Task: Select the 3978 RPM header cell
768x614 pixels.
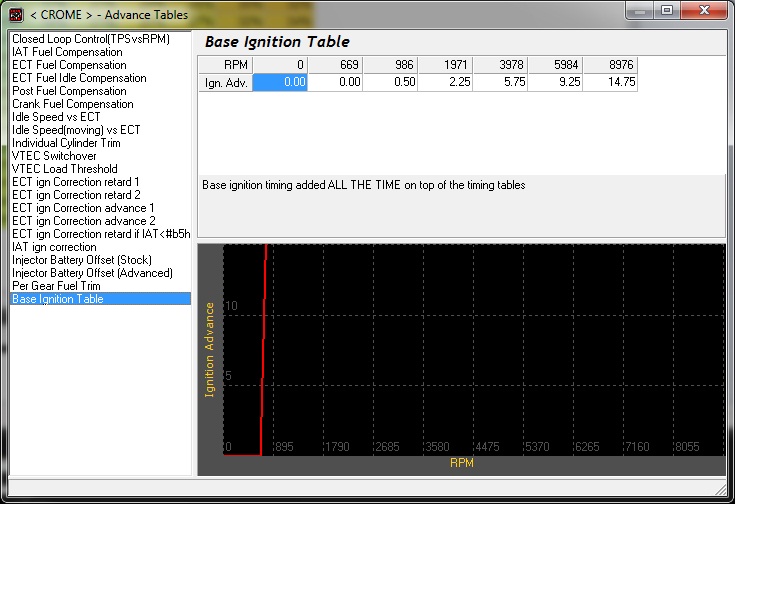Action: point(500,65)
